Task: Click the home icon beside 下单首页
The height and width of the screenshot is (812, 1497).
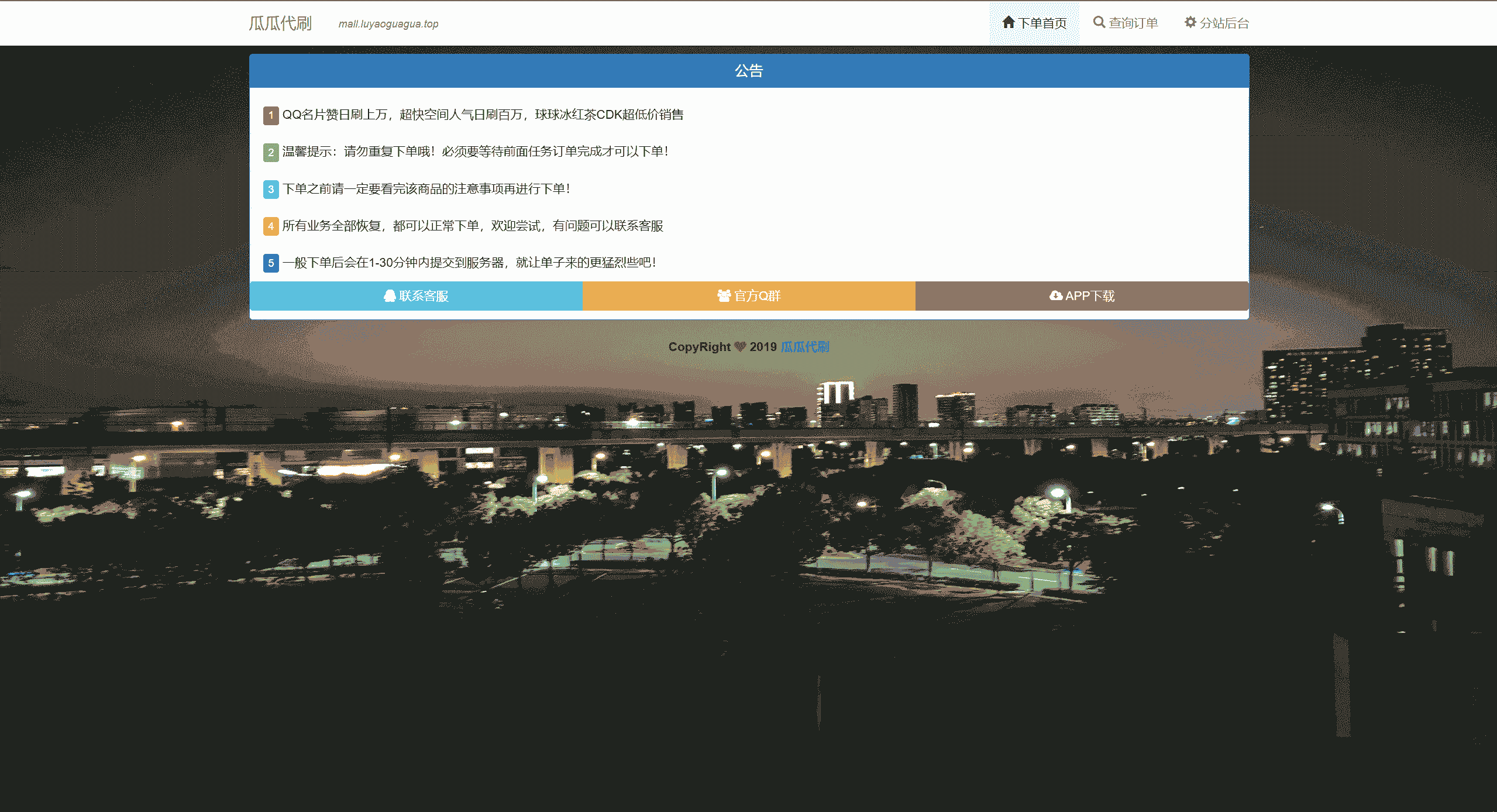Action: click(1008, 22)
